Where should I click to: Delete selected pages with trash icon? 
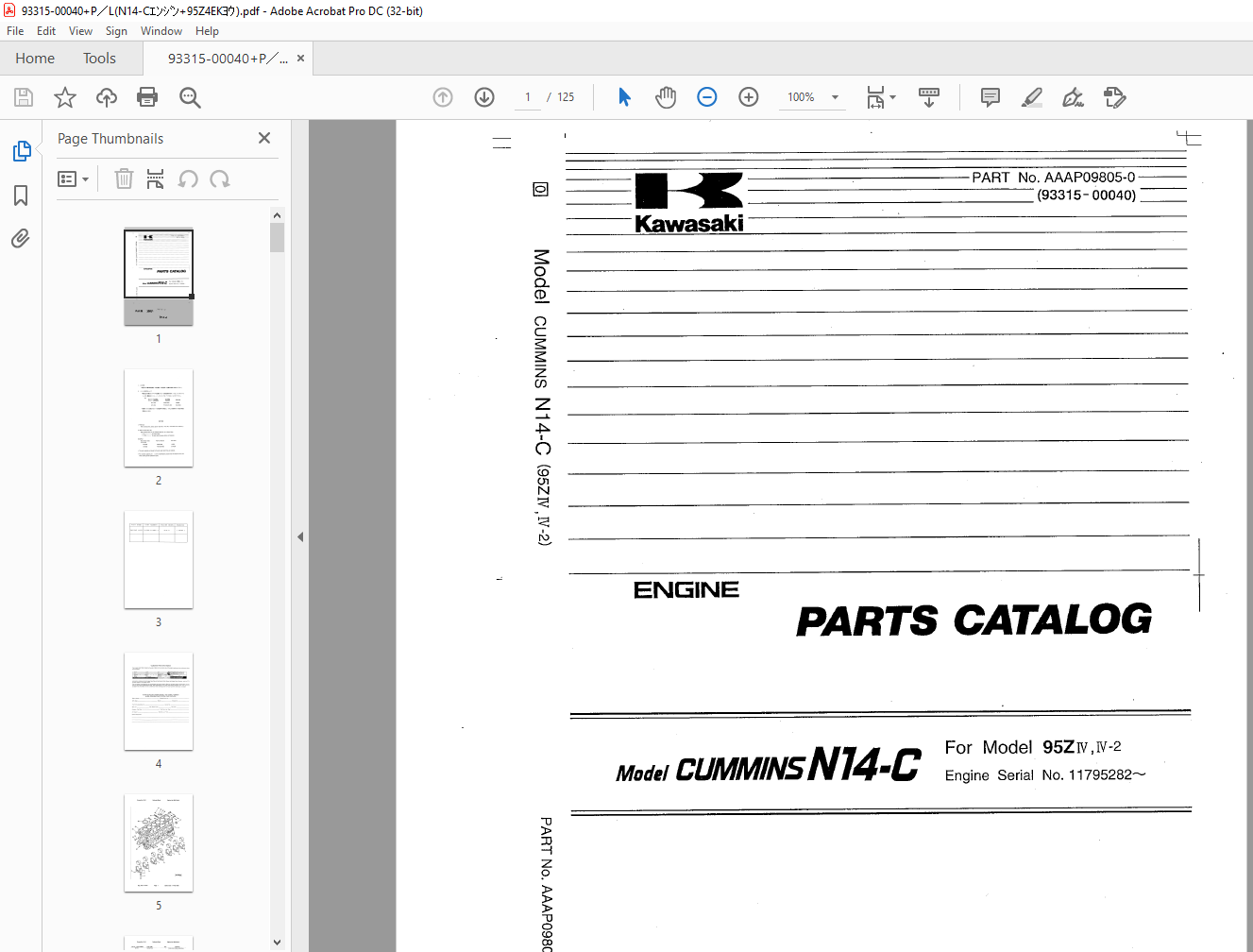point(124,178)
